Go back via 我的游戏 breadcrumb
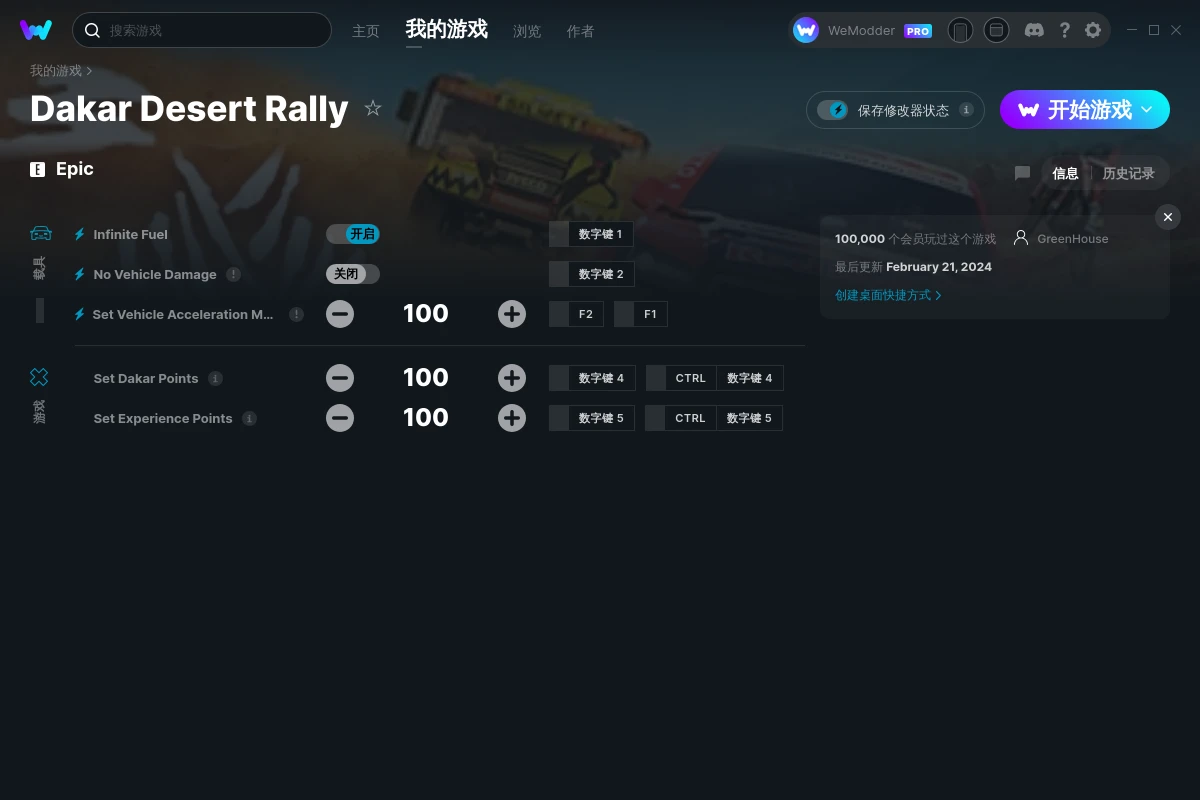Image resolution: width=1200 pixels, height=800 pixels. pyautogui.click(x=56, y=71)
